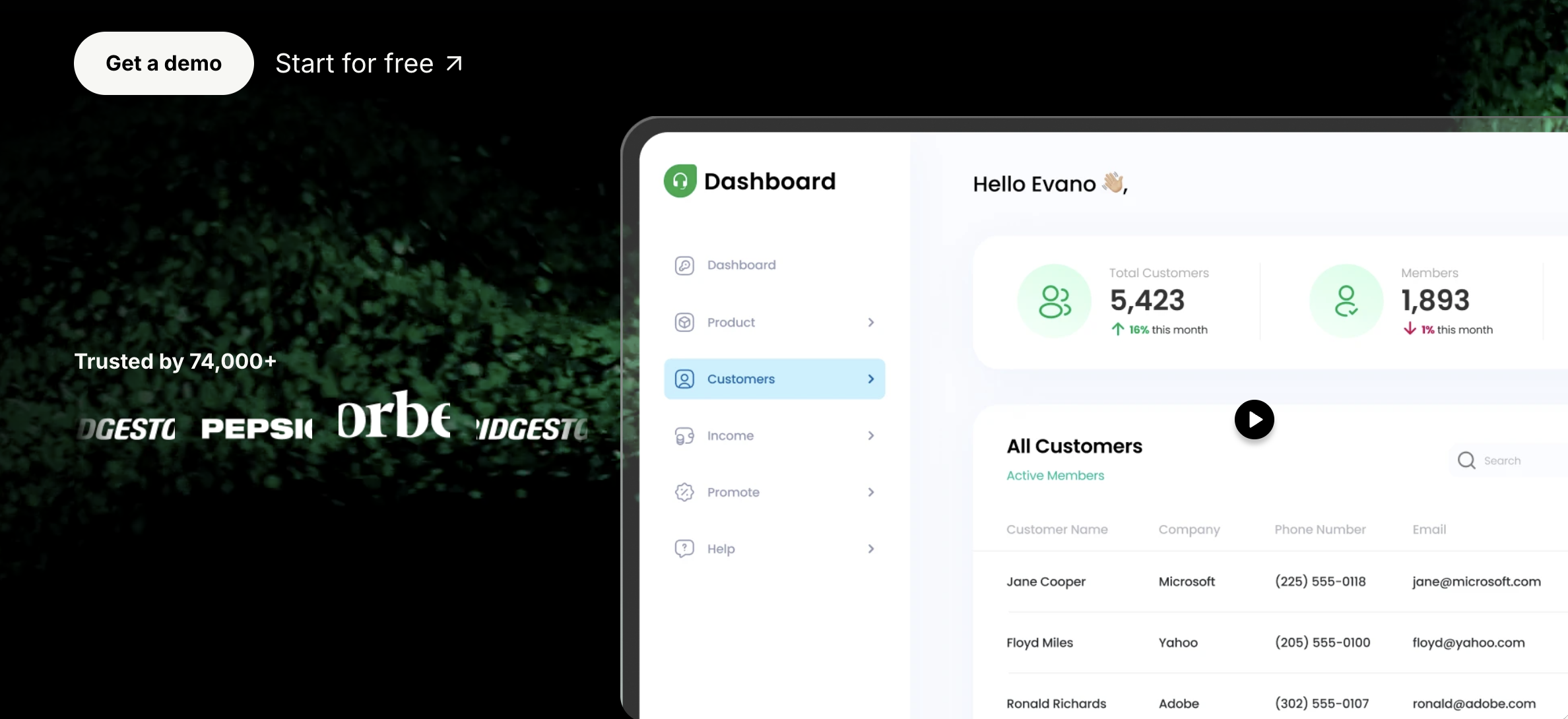1568x719 pixels.
Task: Click the Microsoft company cell
Action: [1187, 582]
